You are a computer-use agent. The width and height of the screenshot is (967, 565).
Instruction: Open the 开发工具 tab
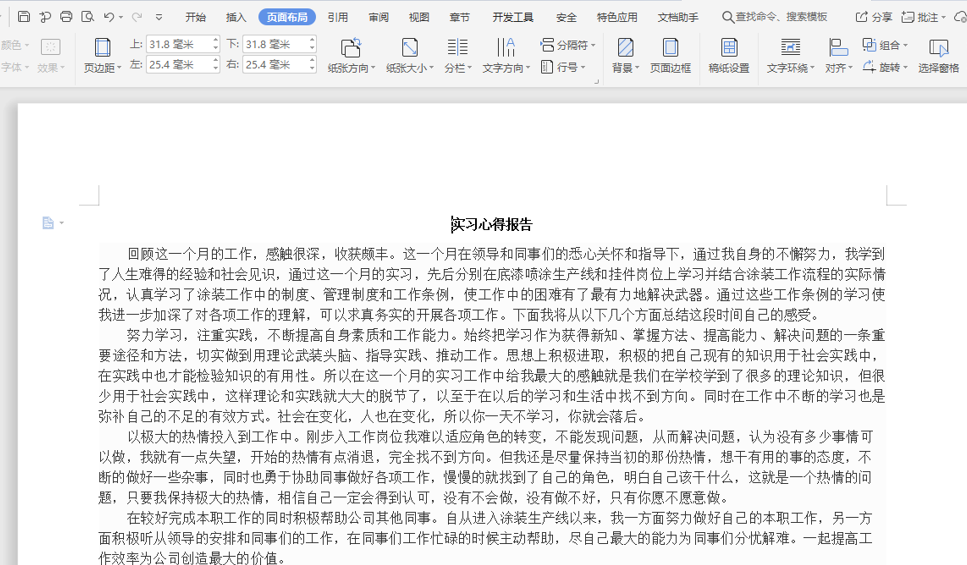click(x=512, y=17)
